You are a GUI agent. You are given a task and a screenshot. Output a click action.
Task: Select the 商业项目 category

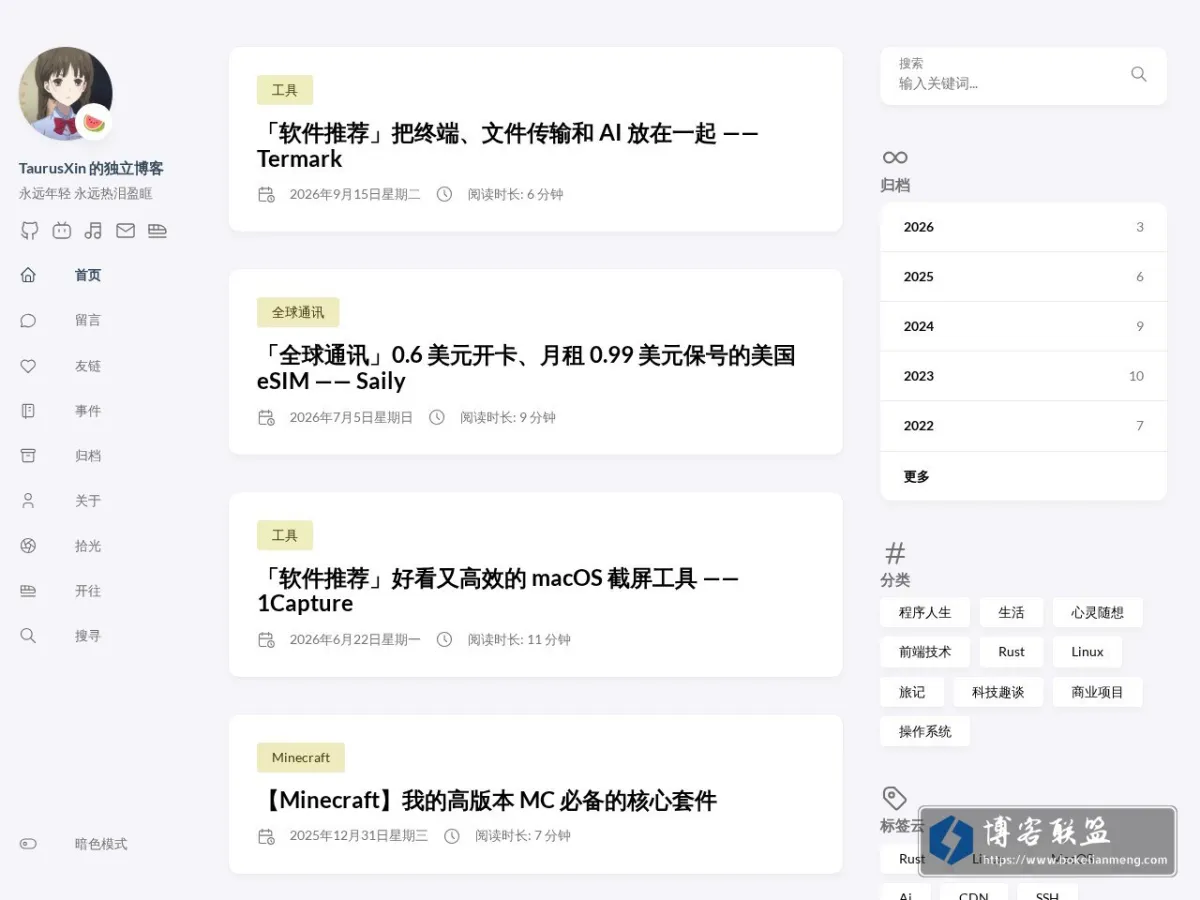click(x=1097, y=692)
